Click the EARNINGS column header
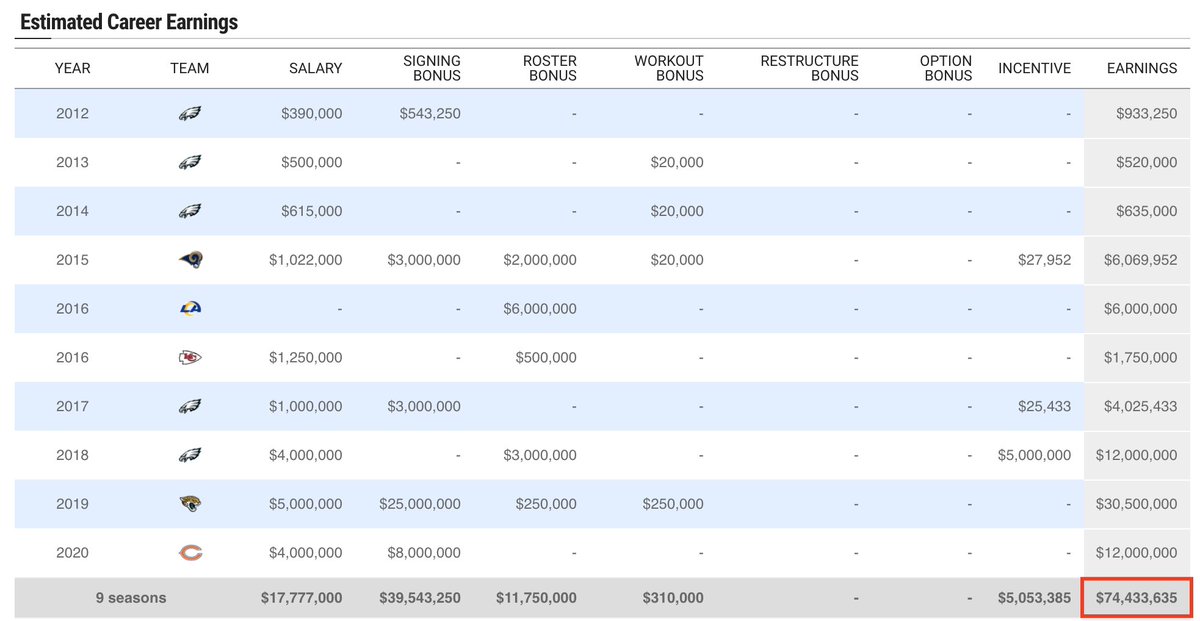Image resolution: width=1200 pixels, height=621 pixels. [1142, 68]
